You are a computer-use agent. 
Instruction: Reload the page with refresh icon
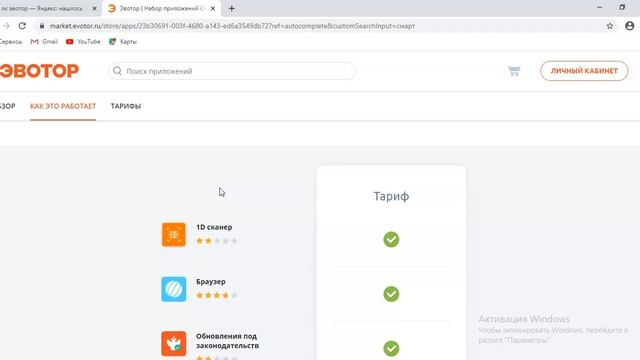pos(22,26)
